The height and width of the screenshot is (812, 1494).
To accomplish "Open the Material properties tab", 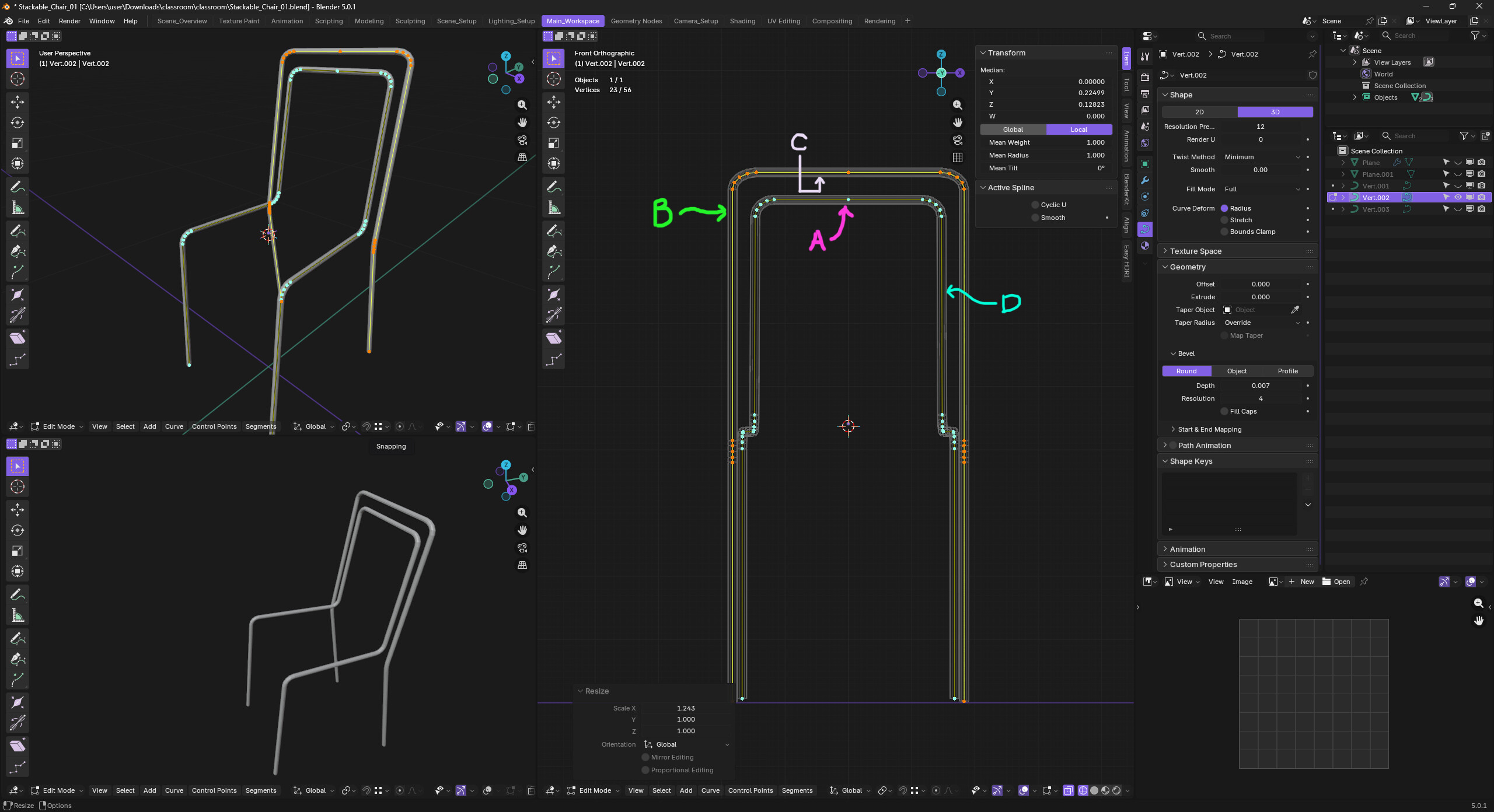I will tap(1145, 246).
